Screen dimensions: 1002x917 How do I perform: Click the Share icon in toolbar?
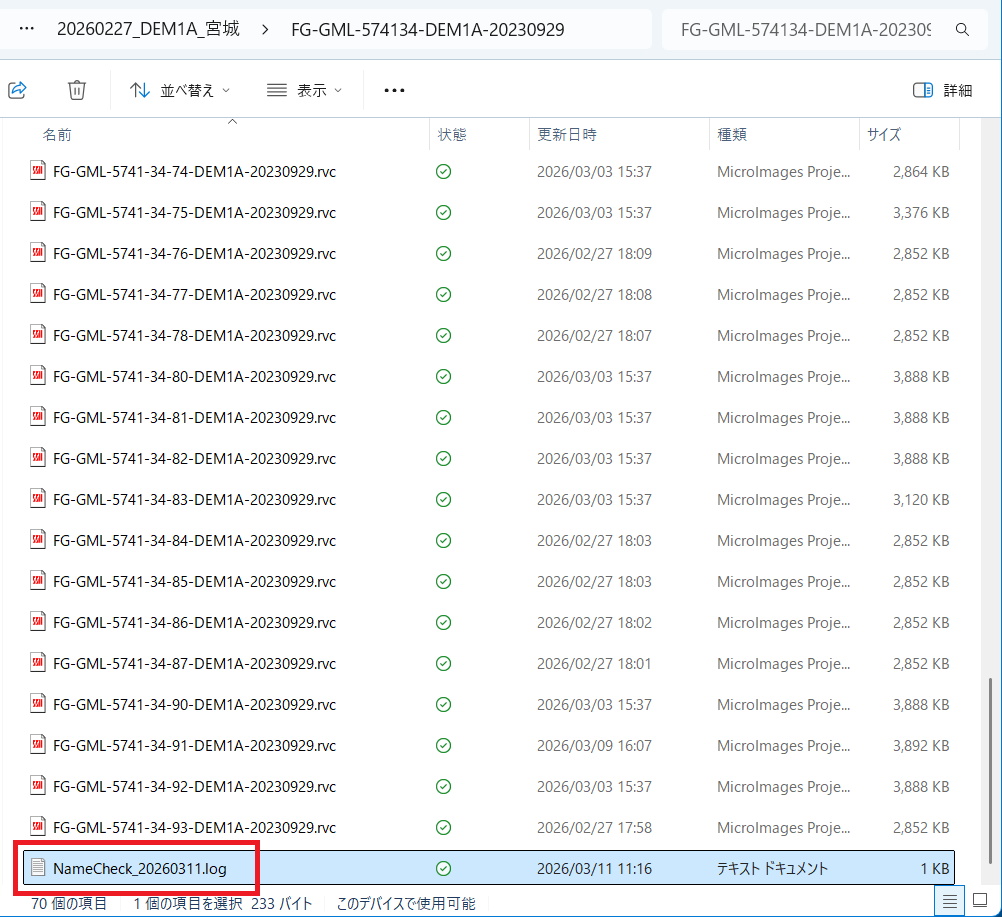tap(17, 90)
